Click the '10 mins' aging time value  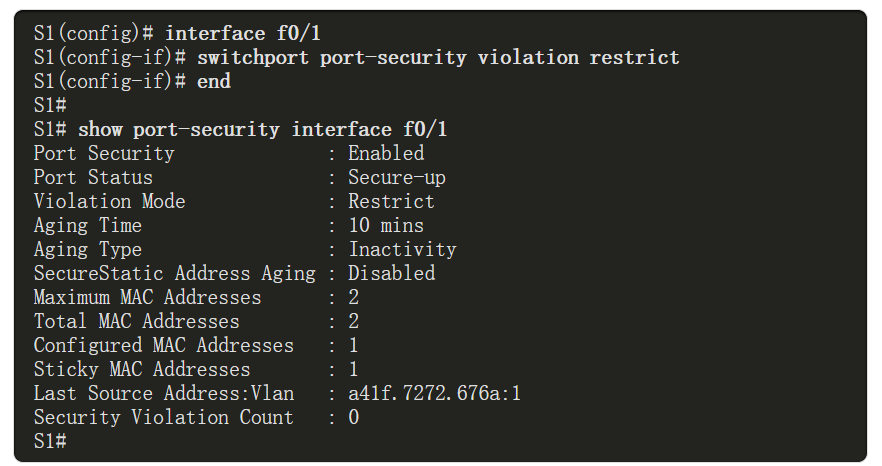point(386,225)
